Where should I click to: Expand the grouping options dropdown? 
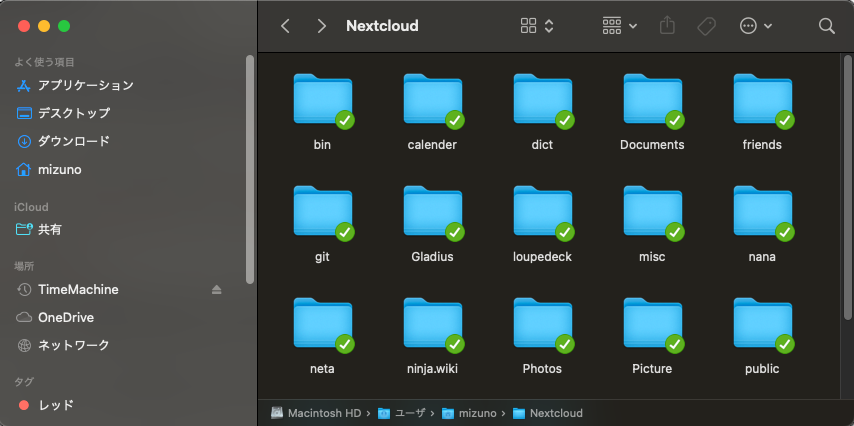click(620, 26)
